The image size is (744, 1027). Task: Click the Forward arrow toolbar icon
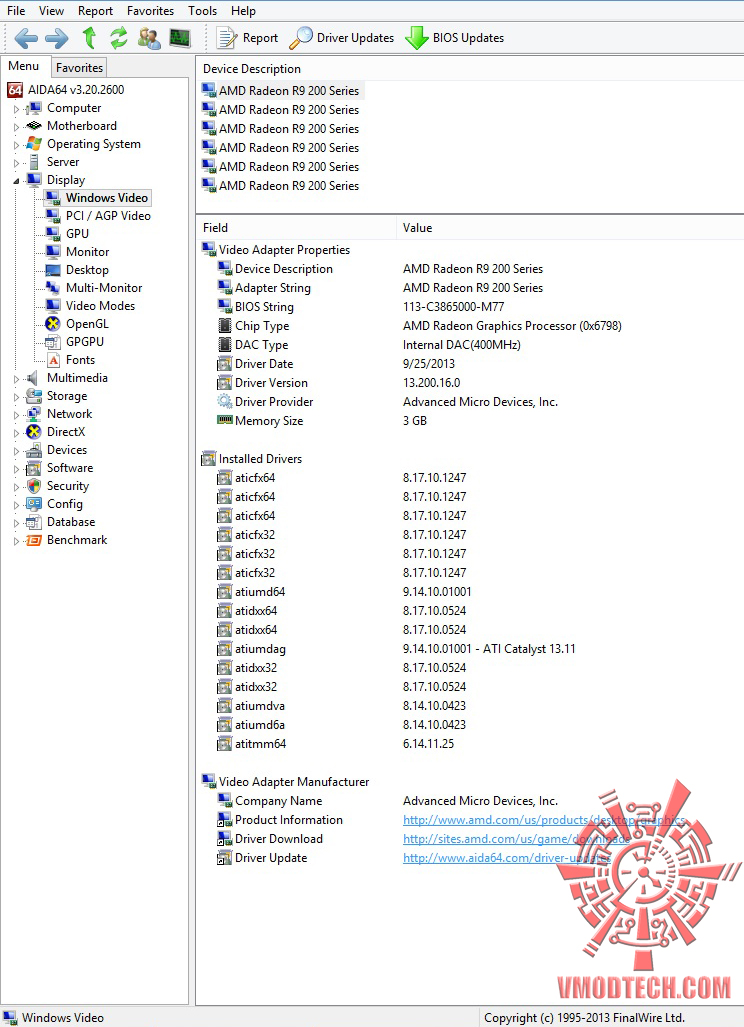56,38
